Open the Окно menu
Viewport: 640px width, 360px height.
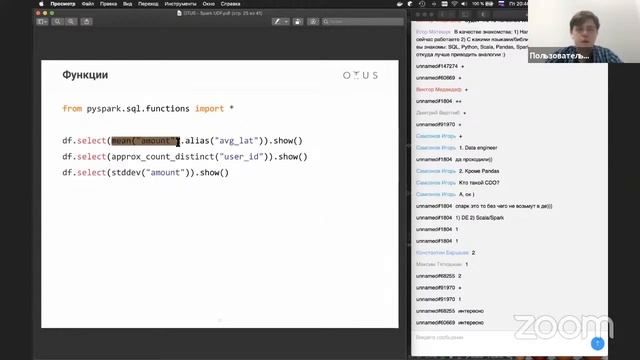click(209, 4)
